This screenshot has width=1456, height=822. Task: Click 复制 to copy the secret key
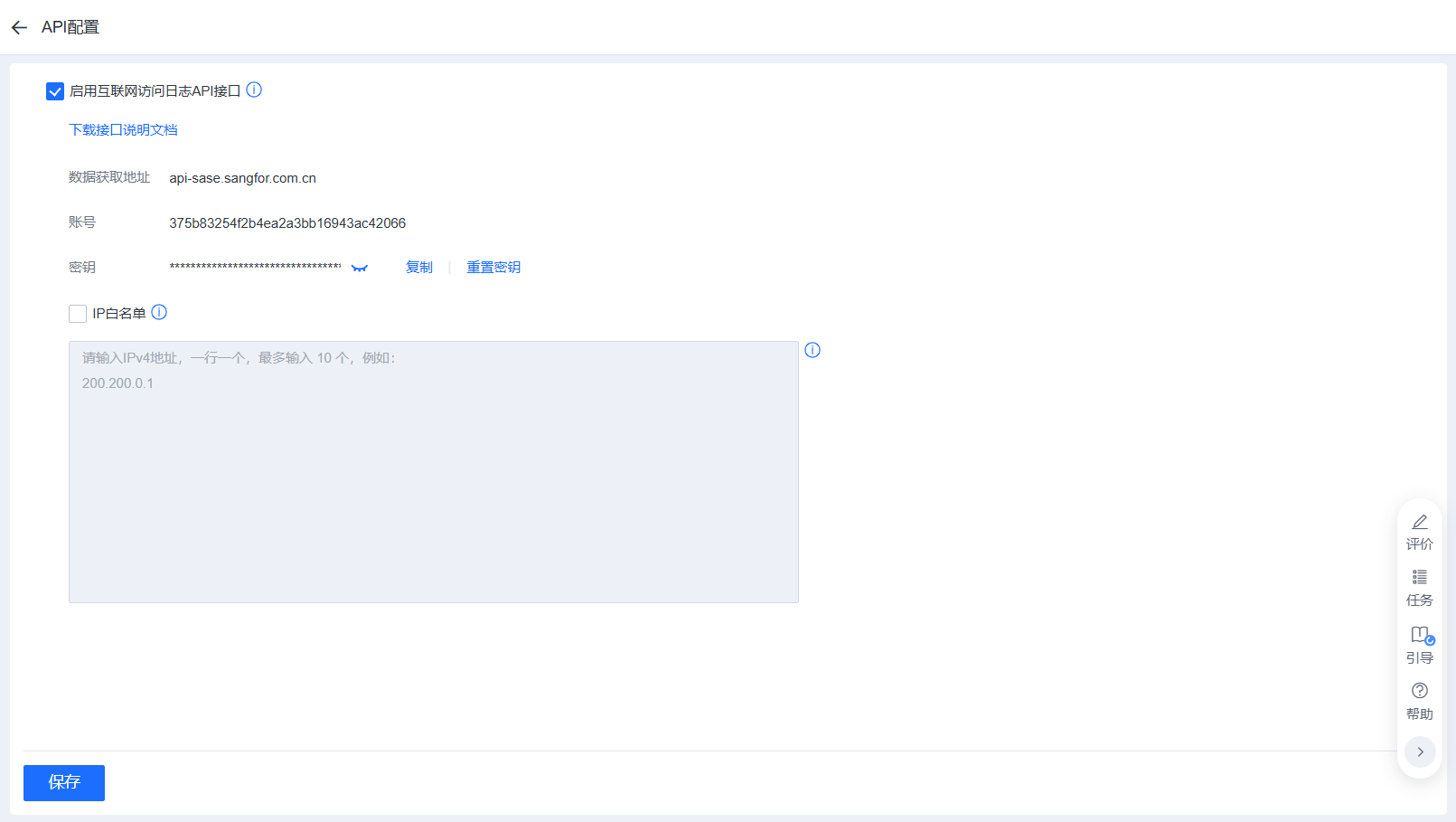418,268
